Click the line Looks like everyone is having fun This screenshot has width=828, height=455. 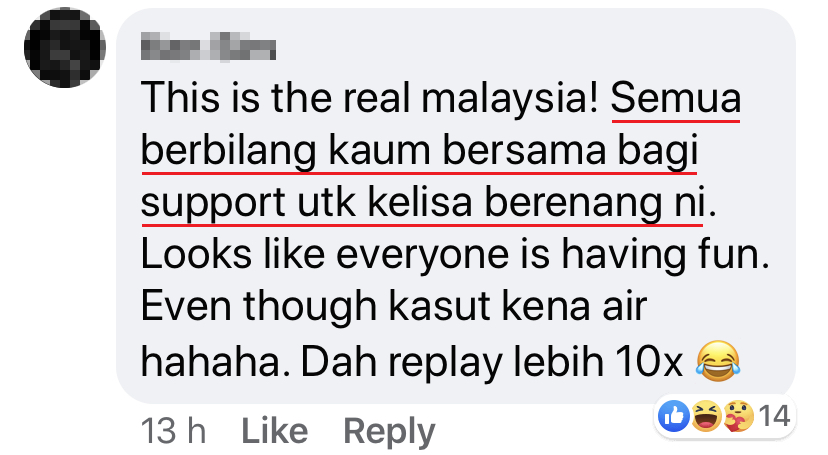pyautogui.click(x=455, y=255)
